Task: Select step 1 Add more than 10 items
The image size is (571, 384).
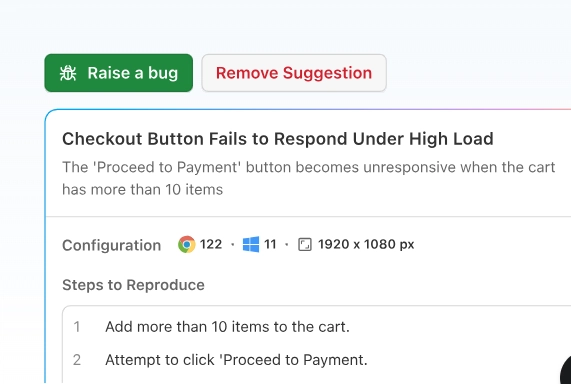Action: coord(227,327)
